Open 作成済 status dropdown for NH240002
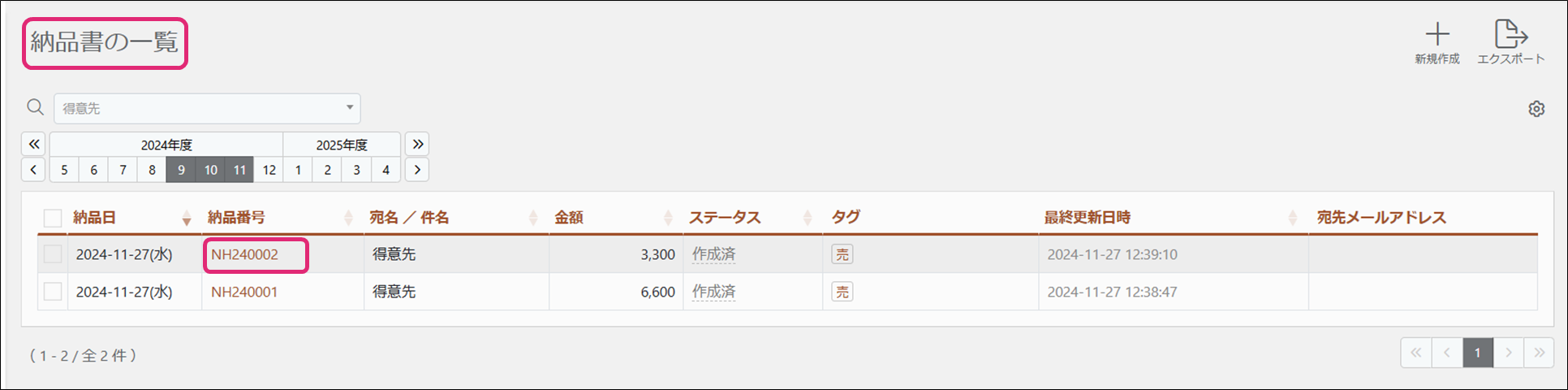Image resolution: width=1568 pixels, height=390 pixels. 713,254
